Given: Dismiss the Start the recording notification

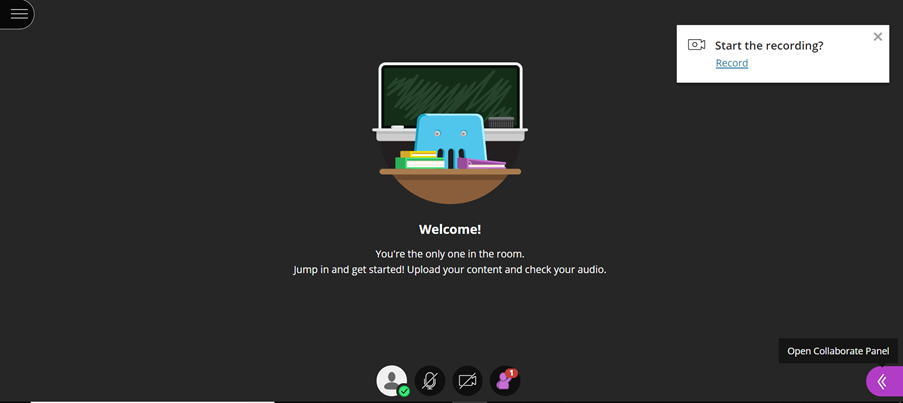Looking at the screenshot, I should tap(877, 37).
